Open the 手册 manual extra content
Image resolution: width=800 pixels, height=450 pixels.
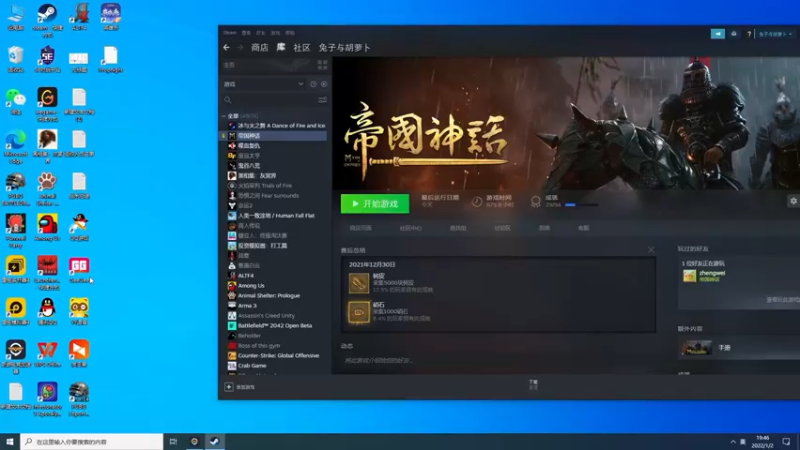tap(724, 348)
